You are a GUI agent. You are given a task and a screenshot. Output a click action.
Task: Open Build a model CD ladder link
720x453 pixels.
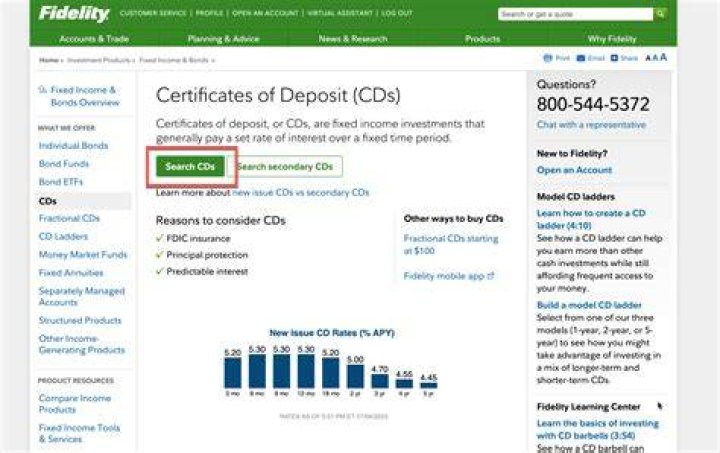click(x=589, y=305)
